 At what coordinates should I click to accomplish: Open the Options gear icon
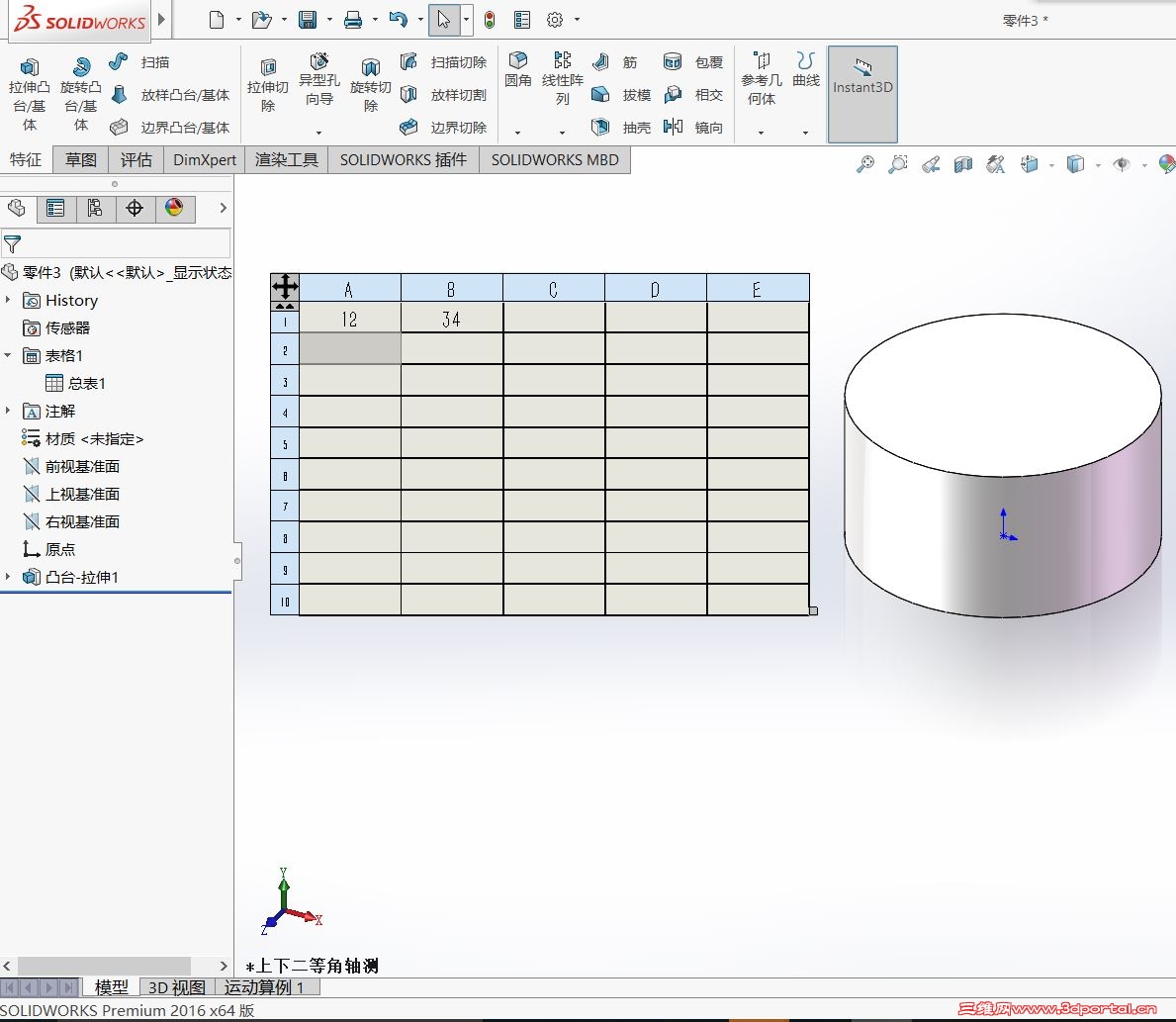pos(554,20)
